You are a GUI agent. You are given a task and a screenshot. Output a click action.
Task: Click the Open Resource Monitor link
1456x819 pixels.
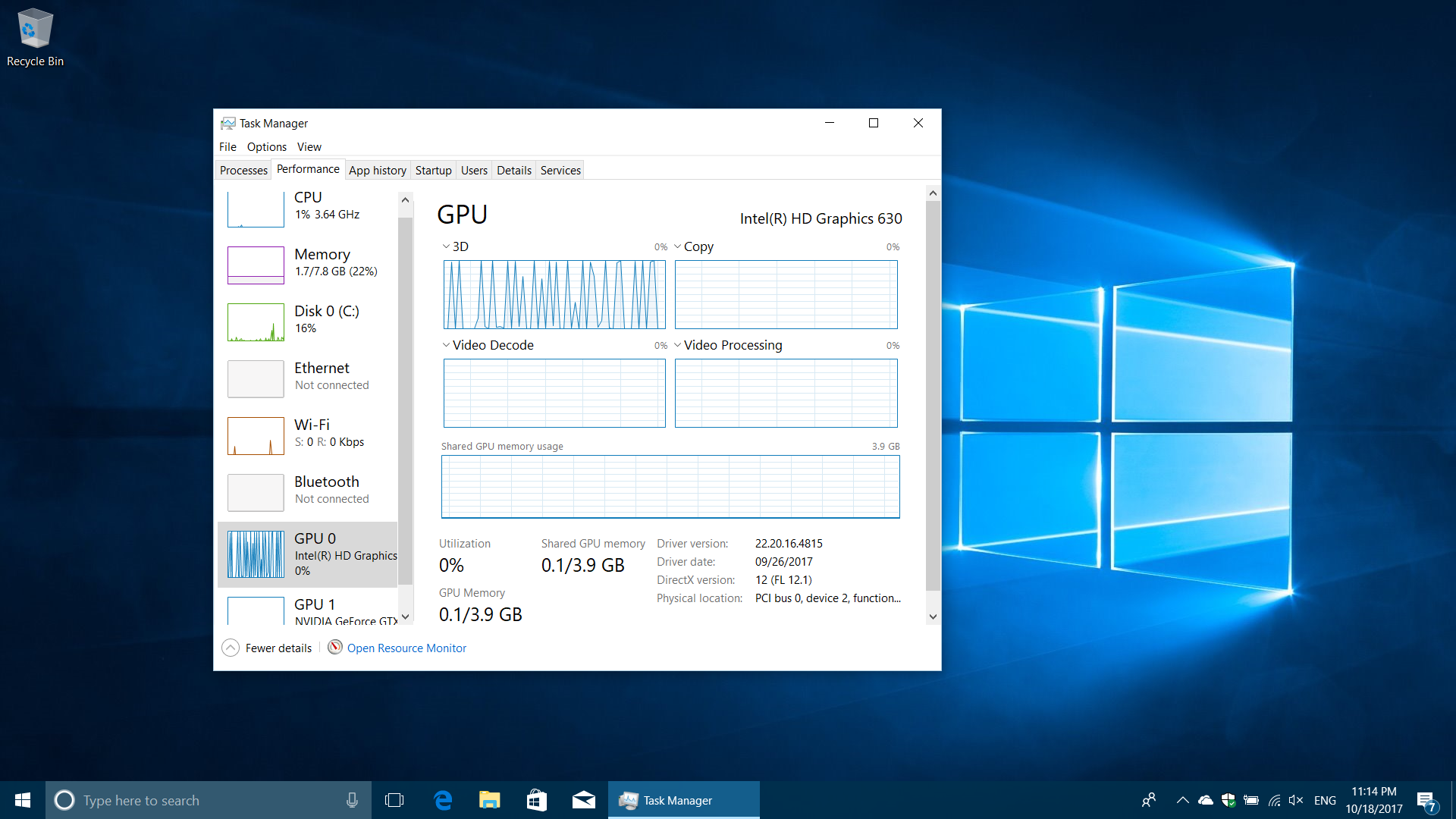tap(406, 648)
